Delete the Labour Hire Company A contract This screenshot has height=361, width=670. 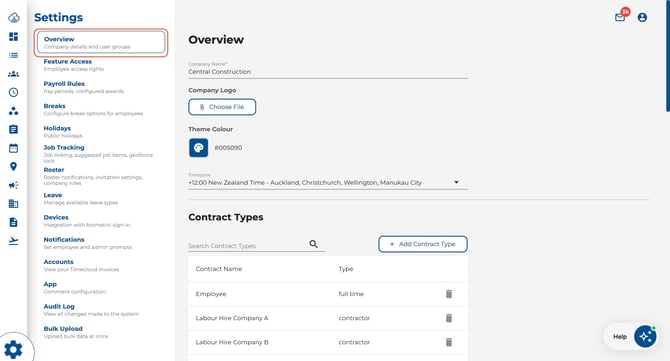click(x=449, y=318)
